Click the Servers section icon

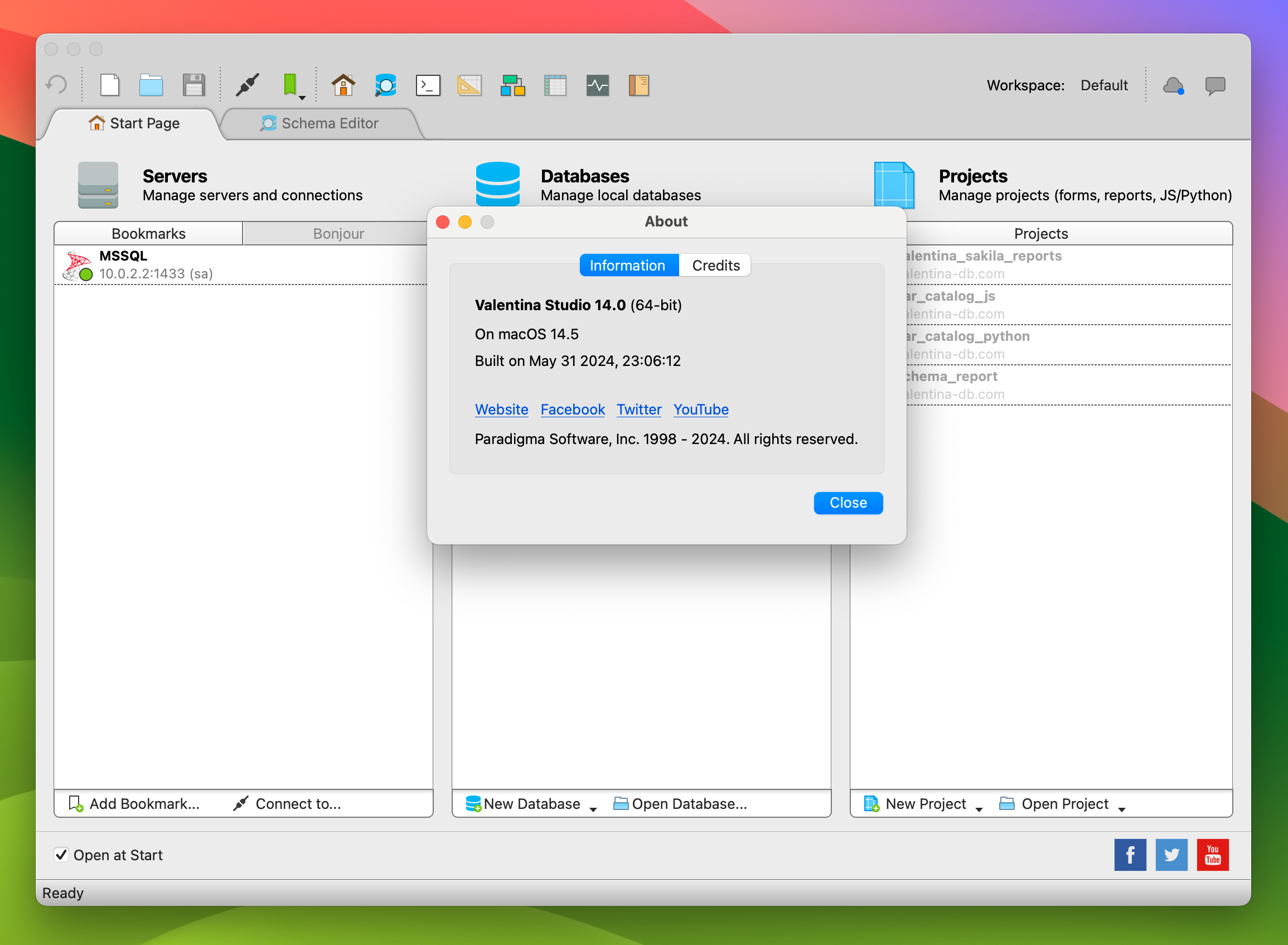click(98, 185)
